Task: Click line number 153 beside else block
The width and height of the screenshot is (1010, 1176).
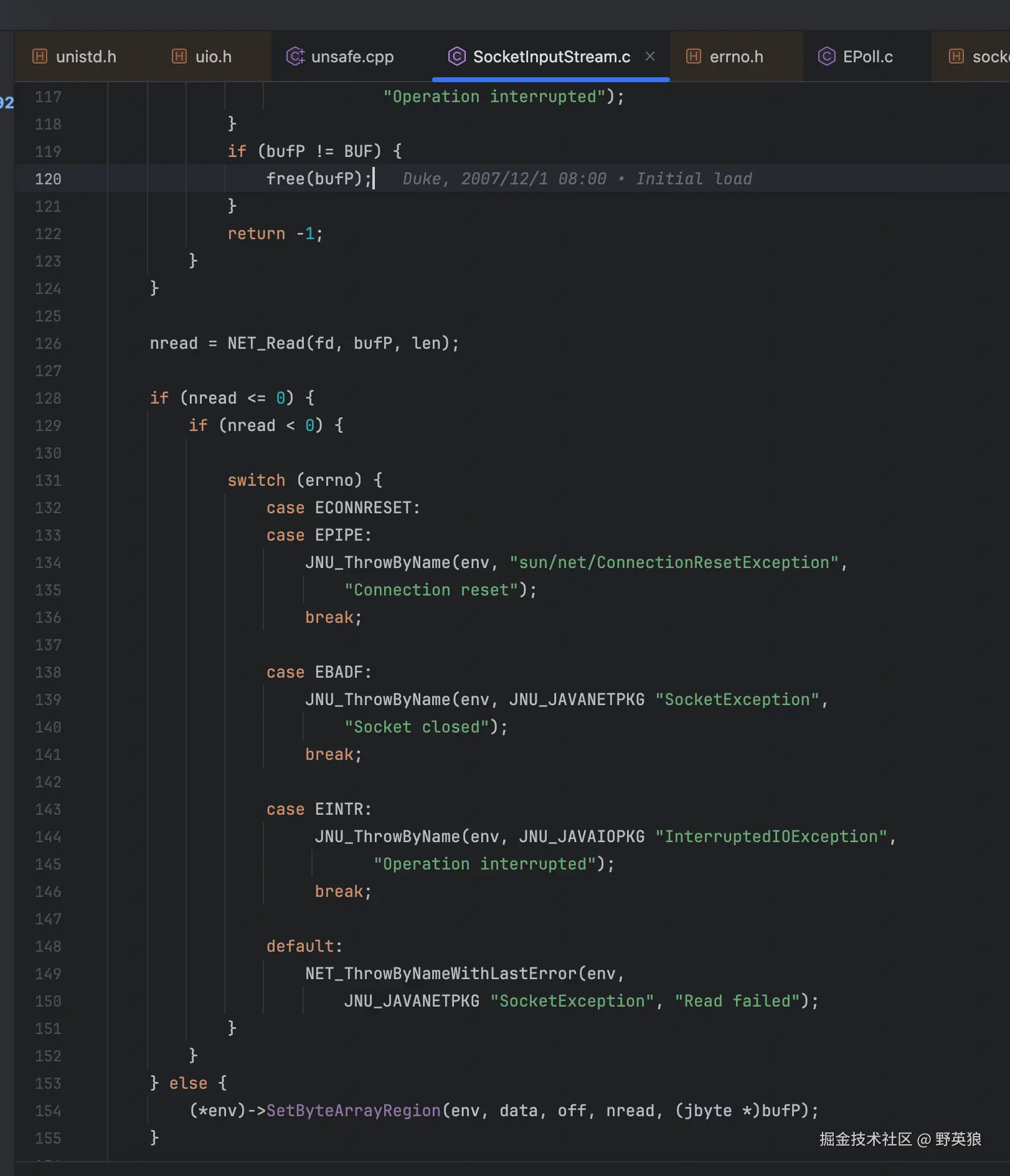Action: [48, 1083]
